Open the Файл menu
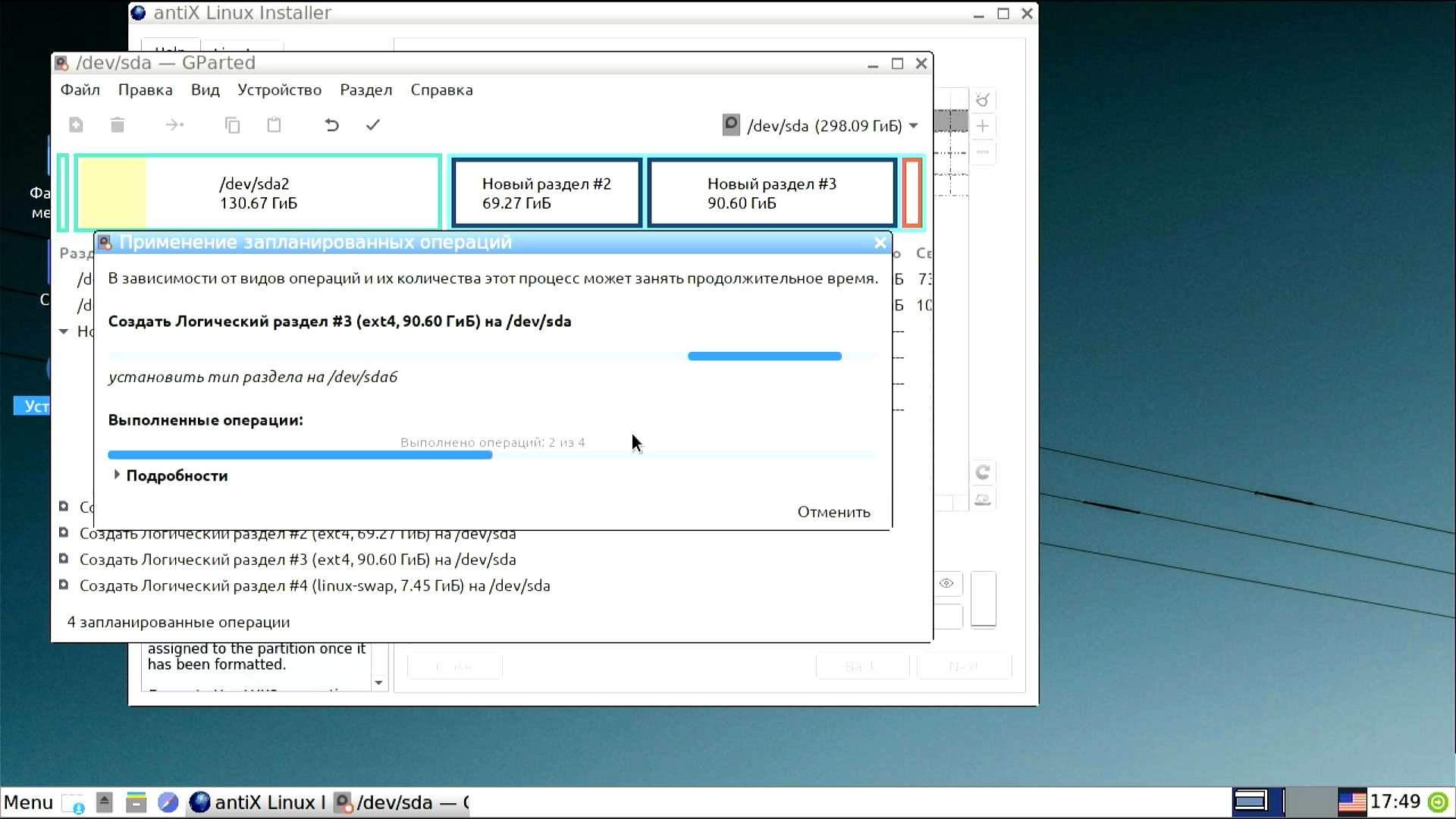 point(80,89)
